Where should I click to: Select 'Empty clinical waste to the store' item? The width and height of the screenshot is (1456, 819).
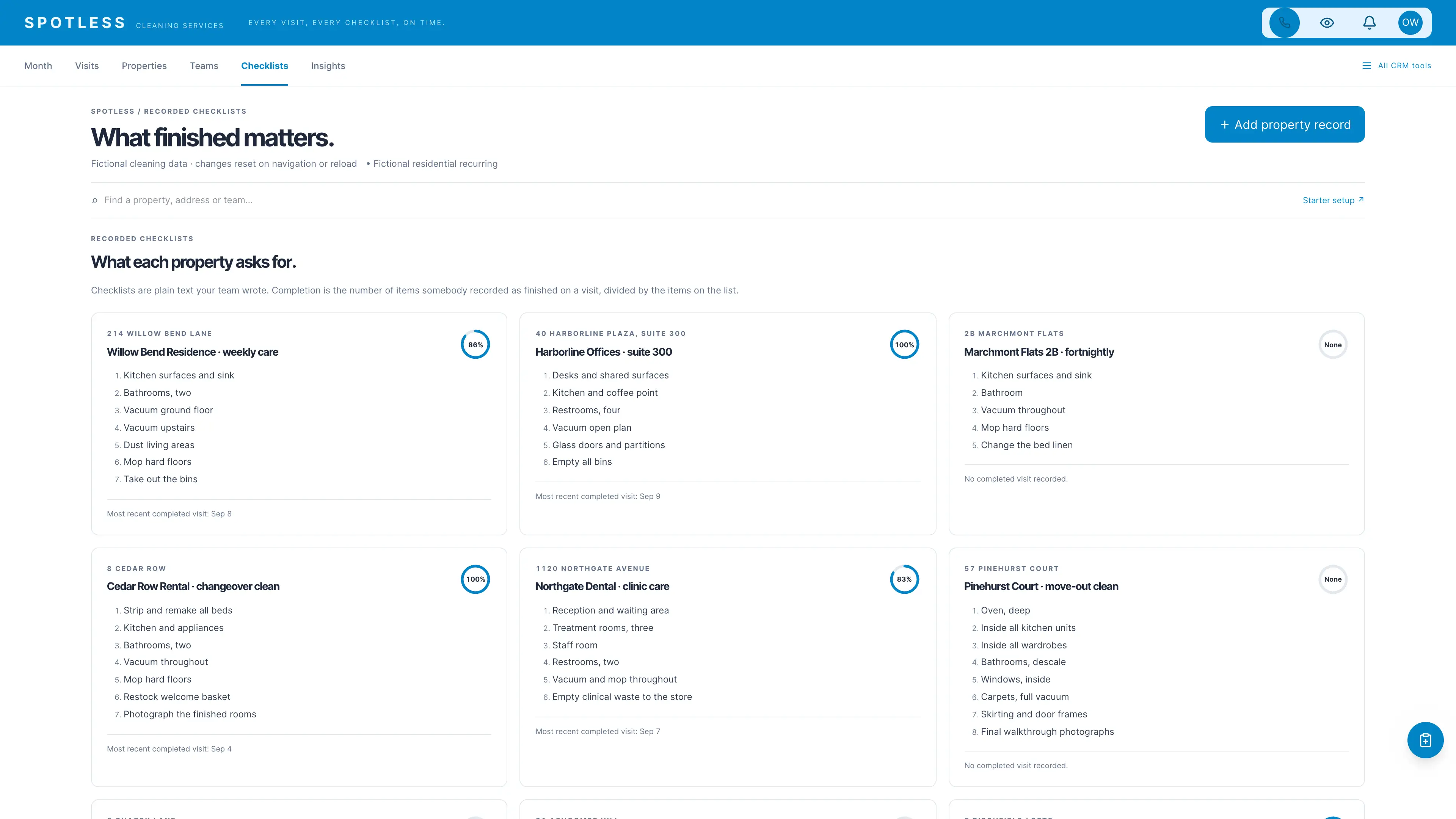[x=622, y=697]
